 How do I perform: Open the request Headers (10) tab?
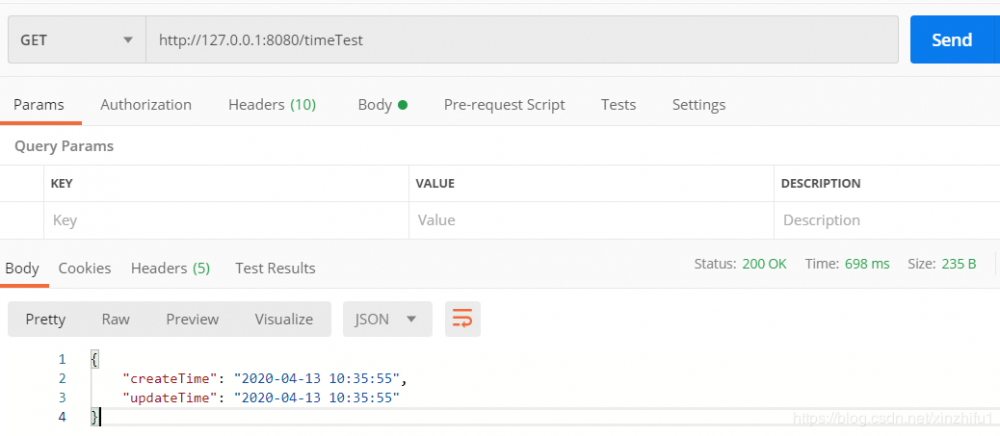point(272,105)
